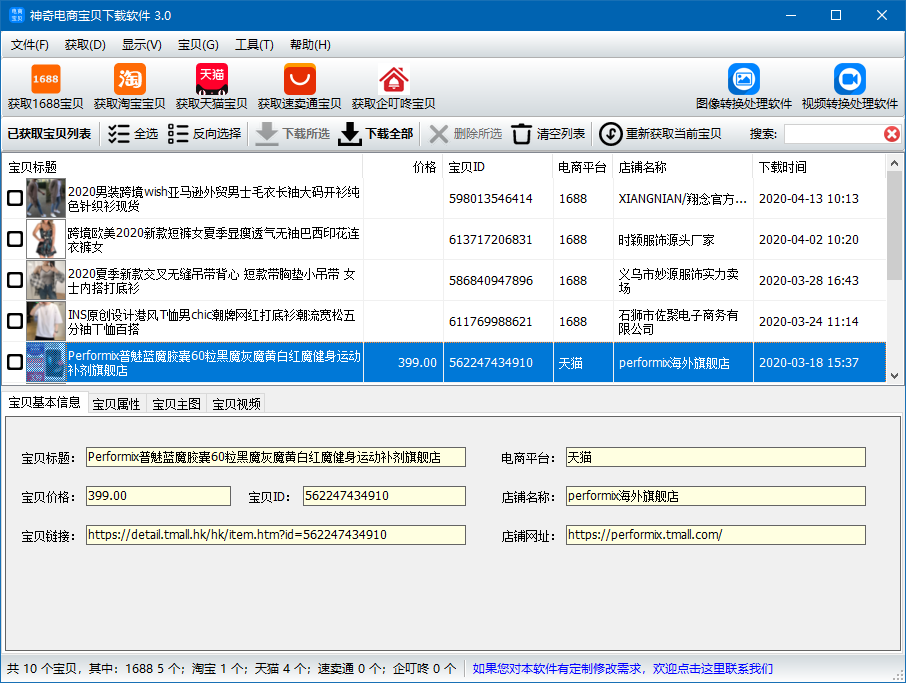
Task: Open the 获取(D) menu
Action: (85, 44)
